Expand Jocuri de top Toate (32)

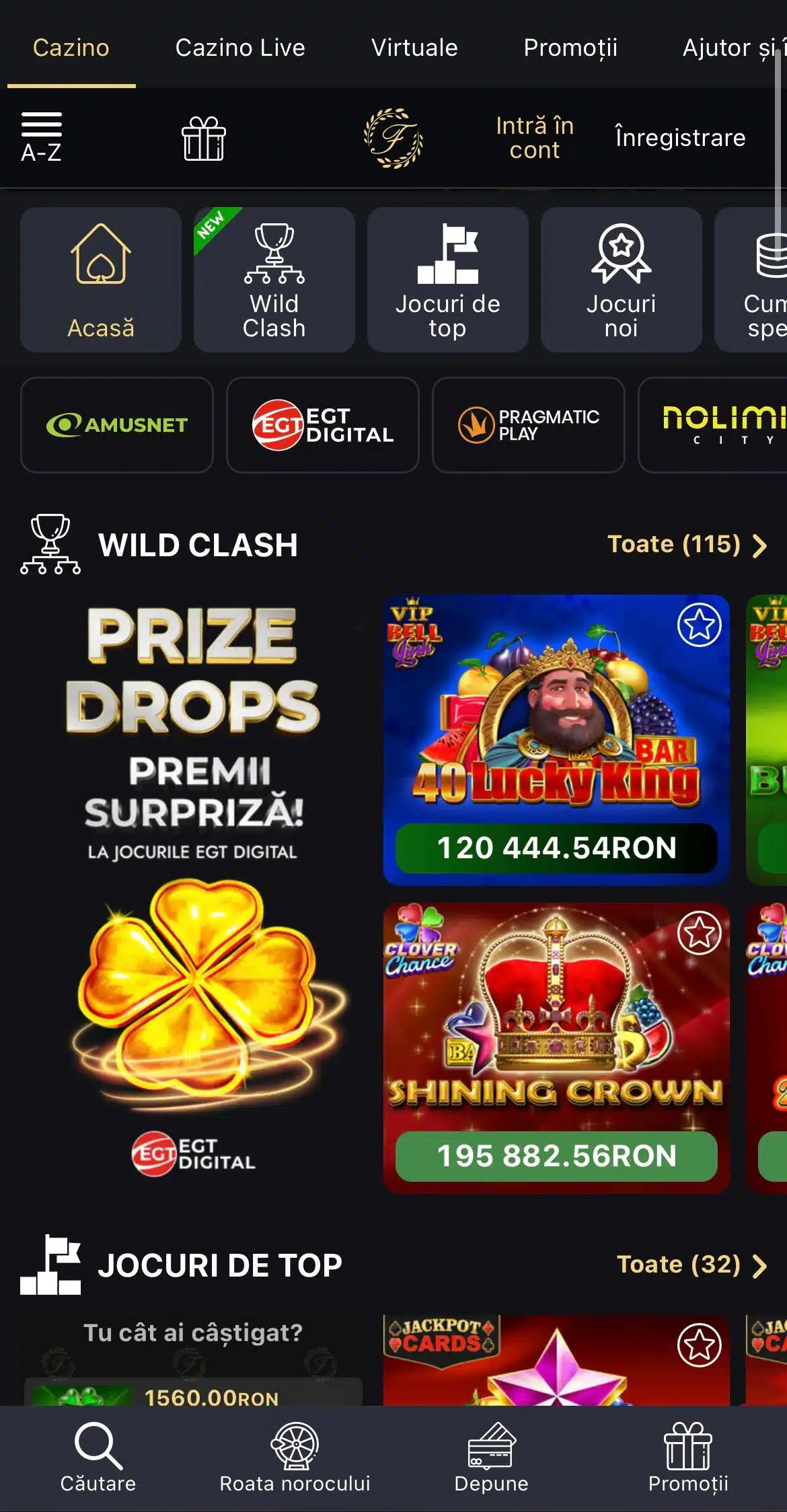click(692, 1264)
